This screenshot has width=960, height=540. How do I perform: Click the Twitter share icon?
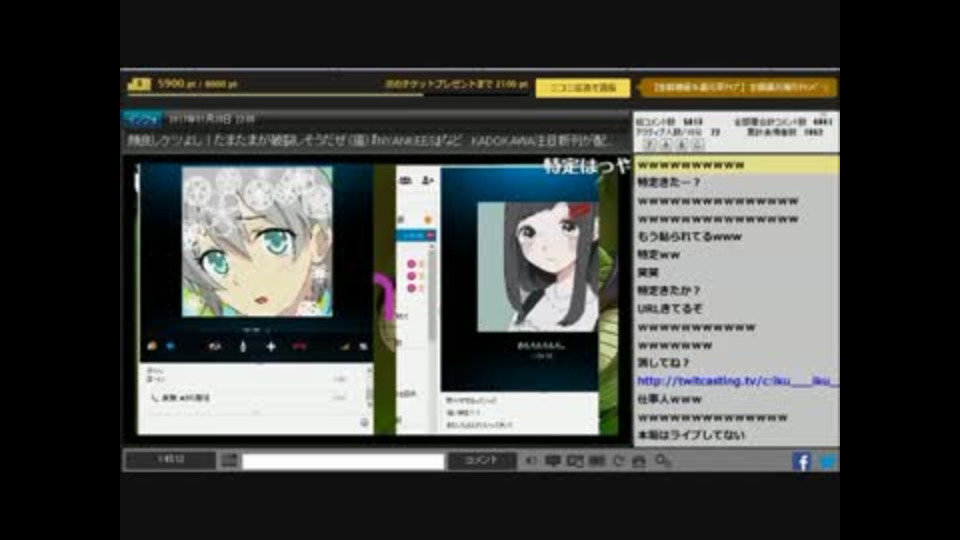tap(828, 461)
